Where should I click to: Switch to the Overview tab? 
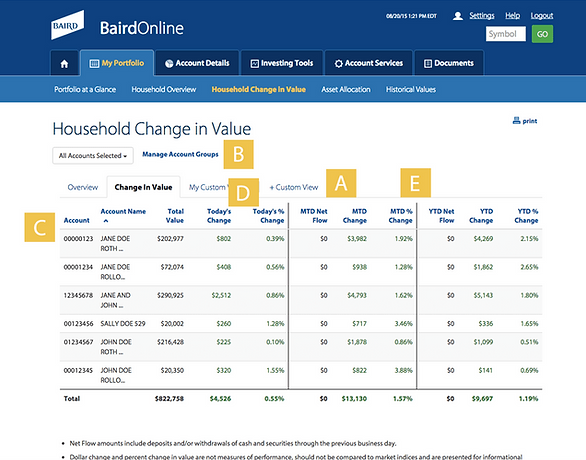tap(83, 187)
